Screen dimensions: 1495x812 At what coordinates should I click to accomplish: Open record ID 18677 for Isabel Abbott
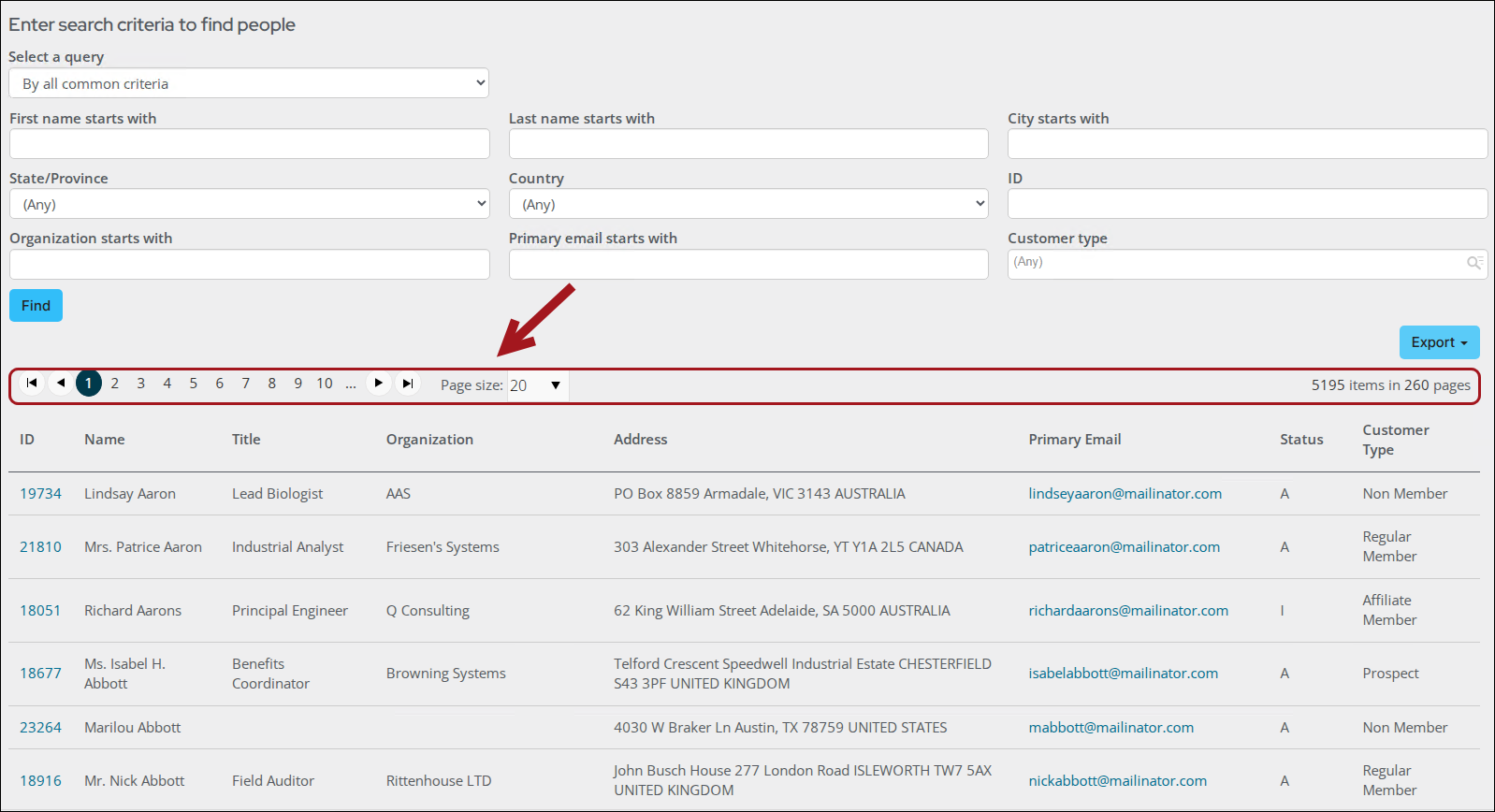click(40, 674)
